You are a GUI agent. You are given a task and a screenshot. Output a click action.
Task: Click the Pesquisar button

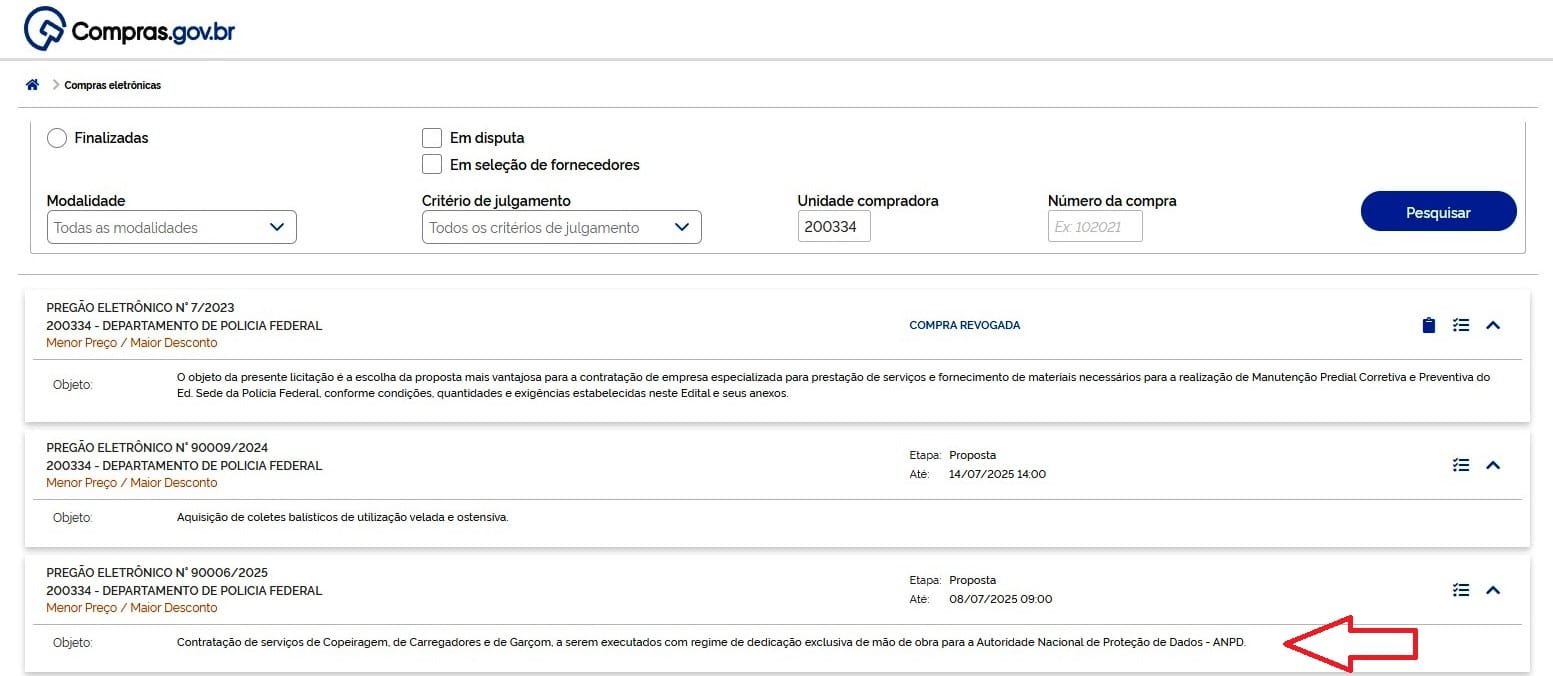point(1439,212)
